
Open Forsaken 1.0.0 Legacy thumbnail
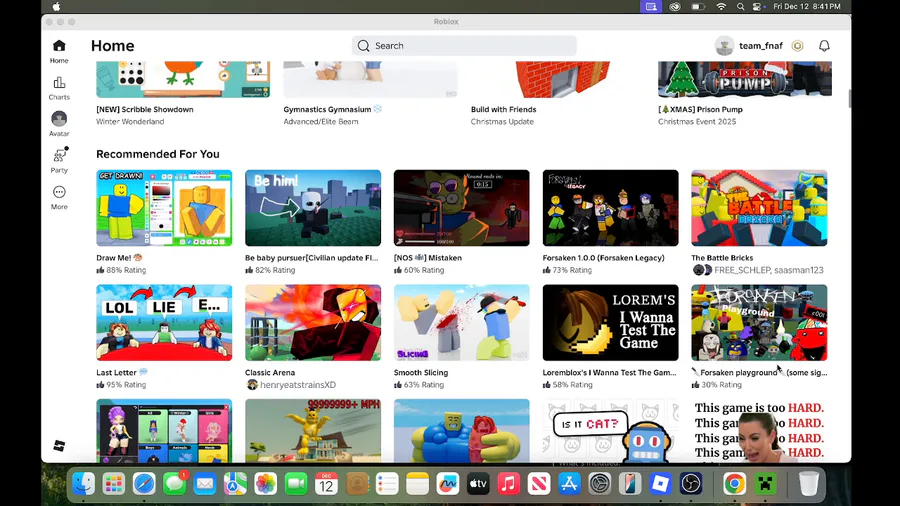[610, 208]
